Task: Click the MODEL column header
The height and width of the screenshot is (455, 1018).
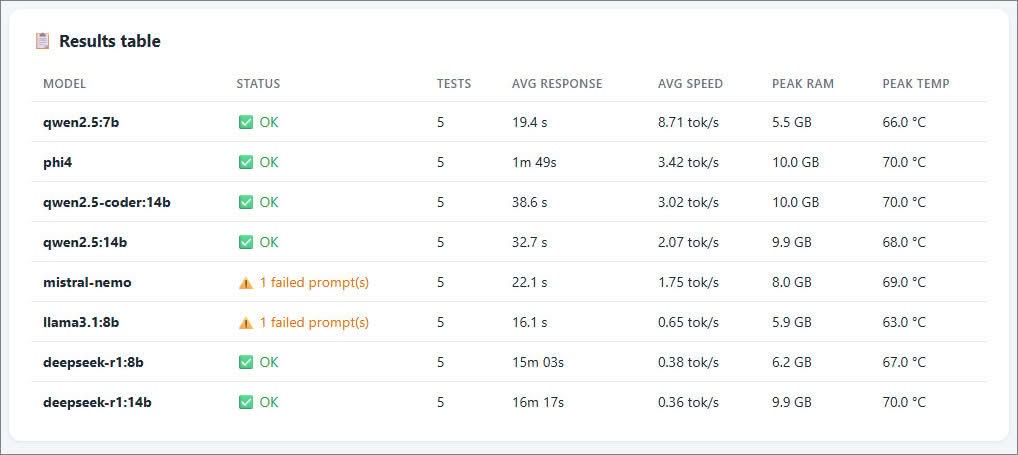Action: point(64,84)
